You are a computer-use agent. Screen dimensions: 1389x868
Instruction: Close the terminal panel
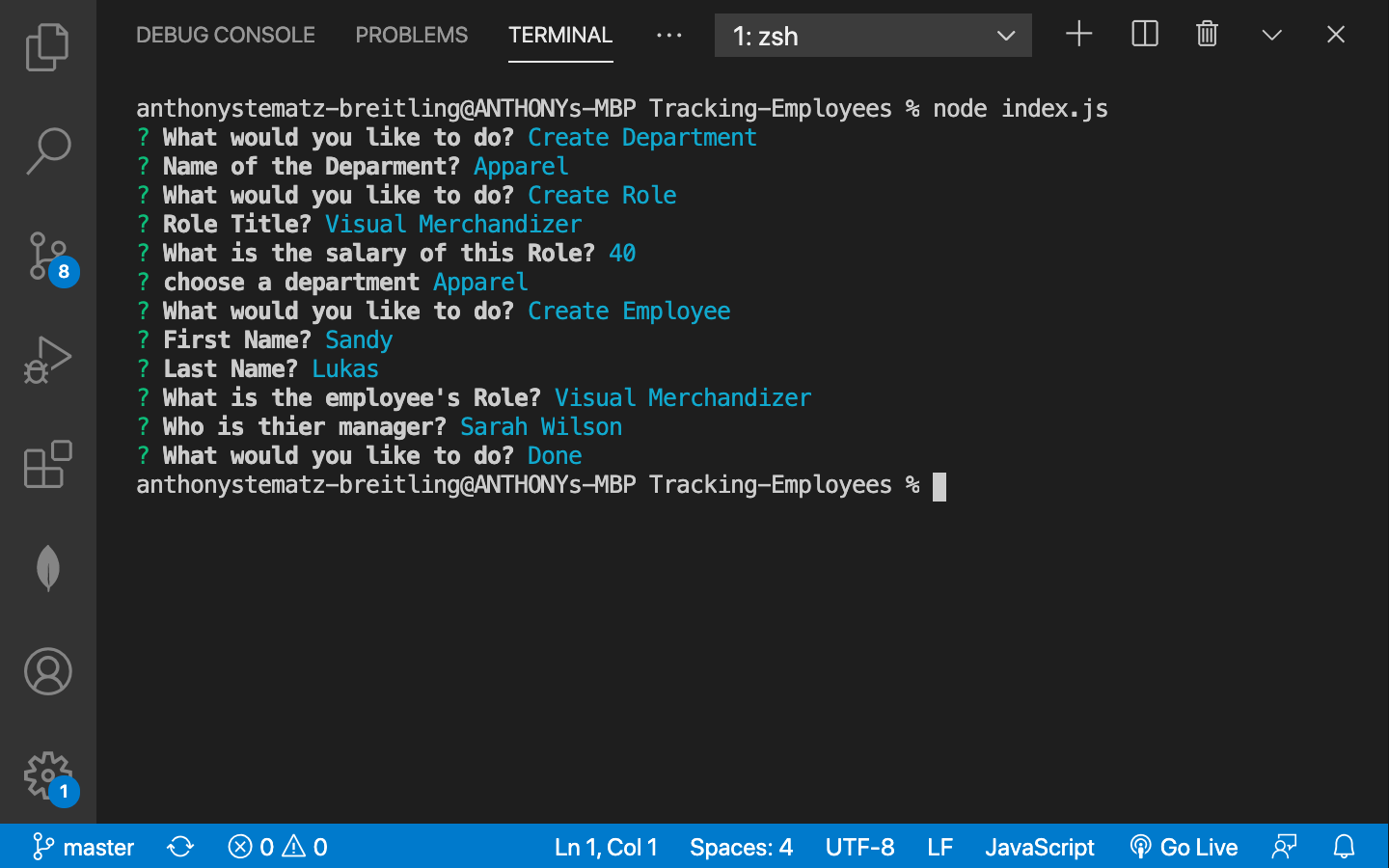[1336, 35]
